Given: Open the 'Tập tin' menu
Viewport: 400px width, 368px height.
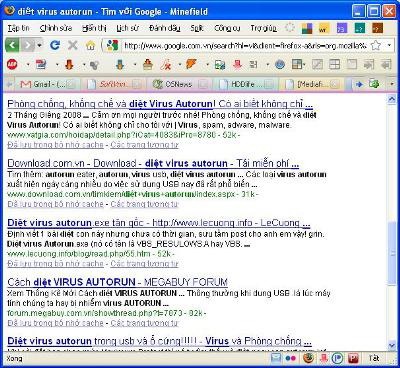Looking at the screenshot, I should pos(19,28).
